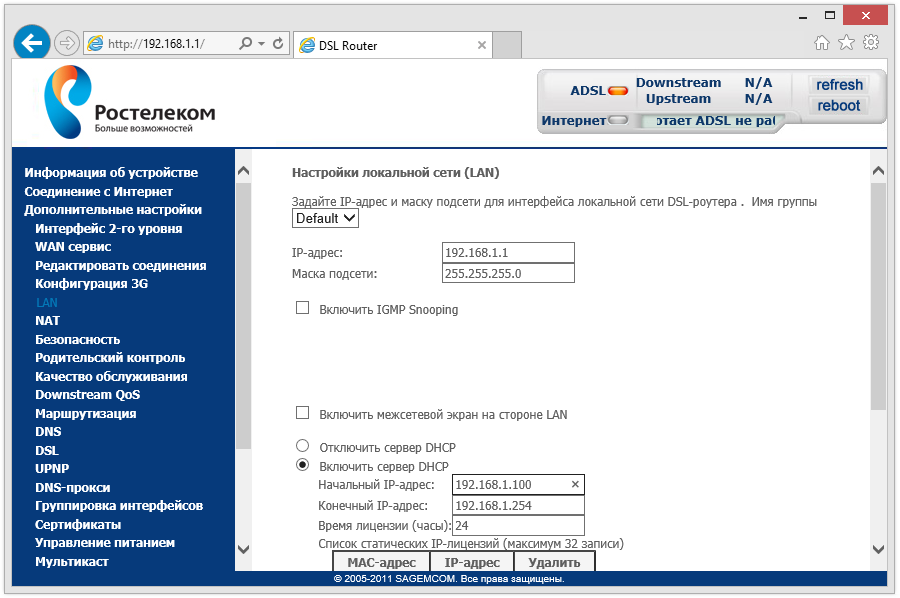Click the ADSL status indicator light
Image resolution: width=900 pixels, height=598 pixels.
[x=618, y=91]
